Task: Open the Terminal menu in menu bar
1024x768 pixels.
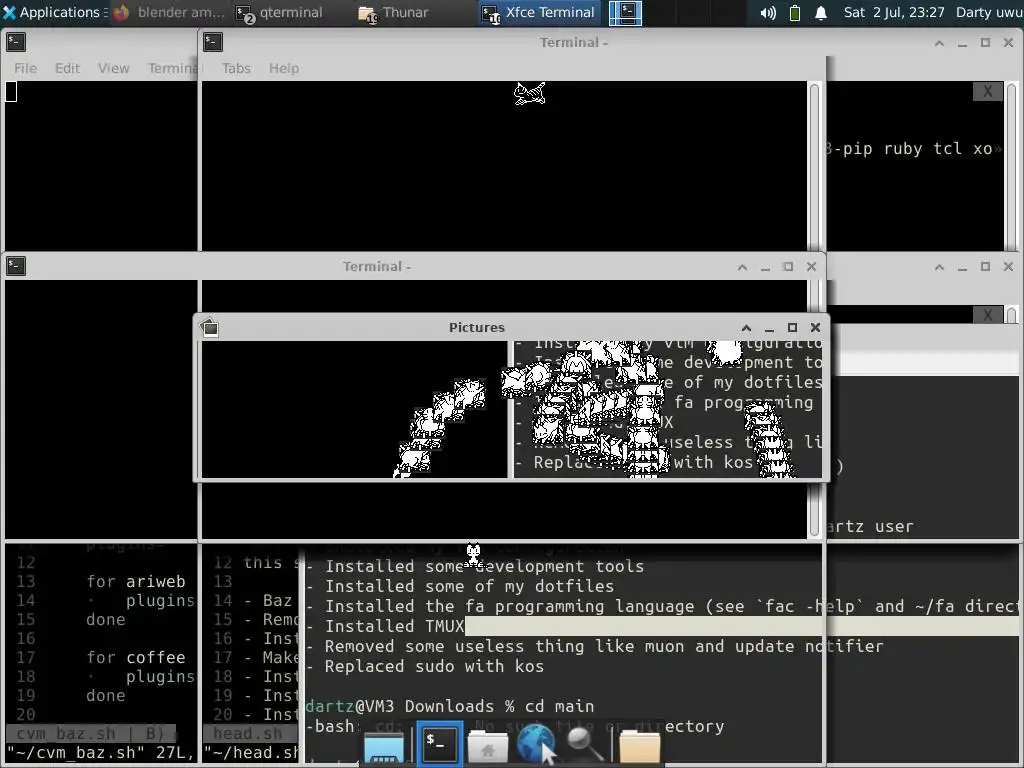Action: pyautogui.click(x=172, y=68)
